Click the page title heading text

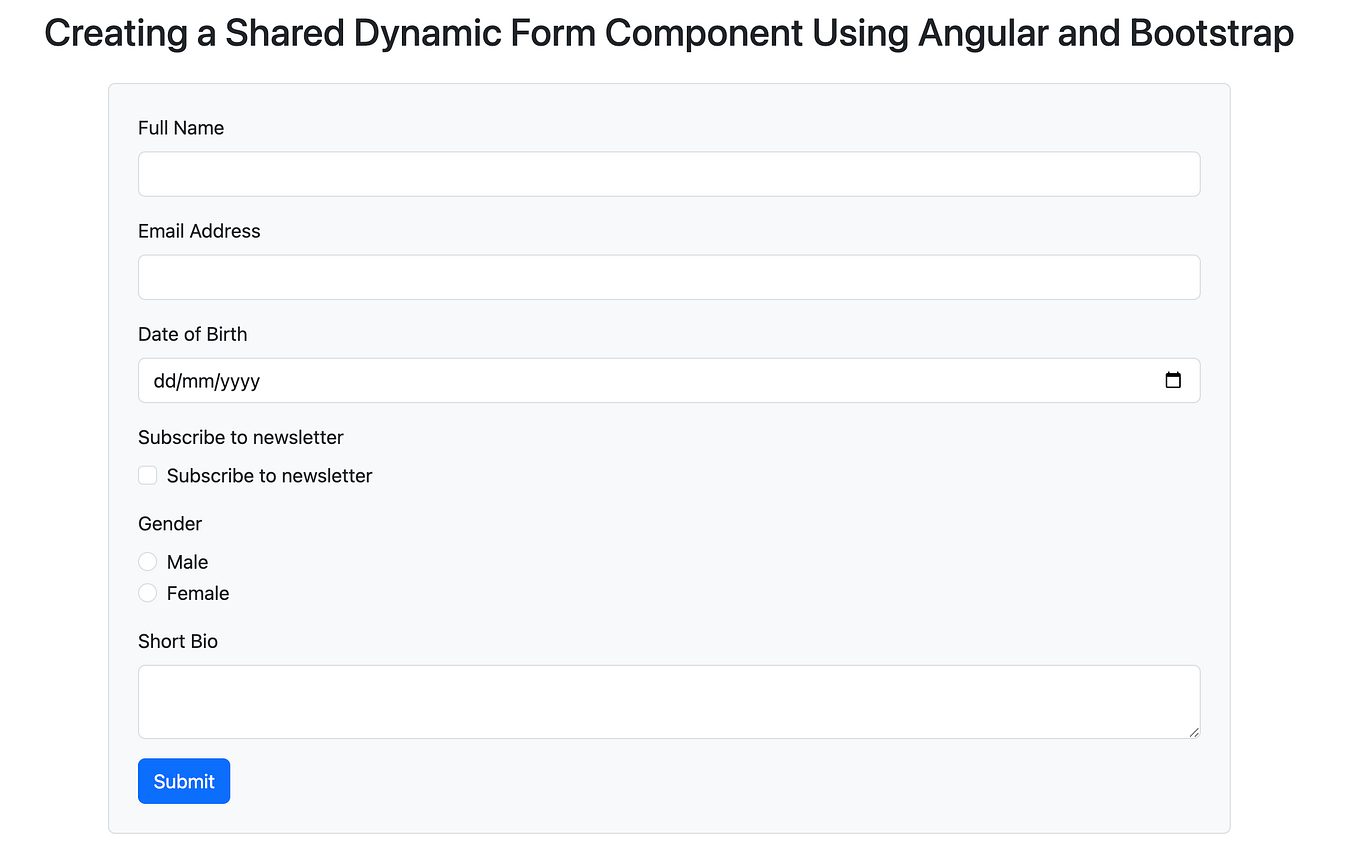669,33
